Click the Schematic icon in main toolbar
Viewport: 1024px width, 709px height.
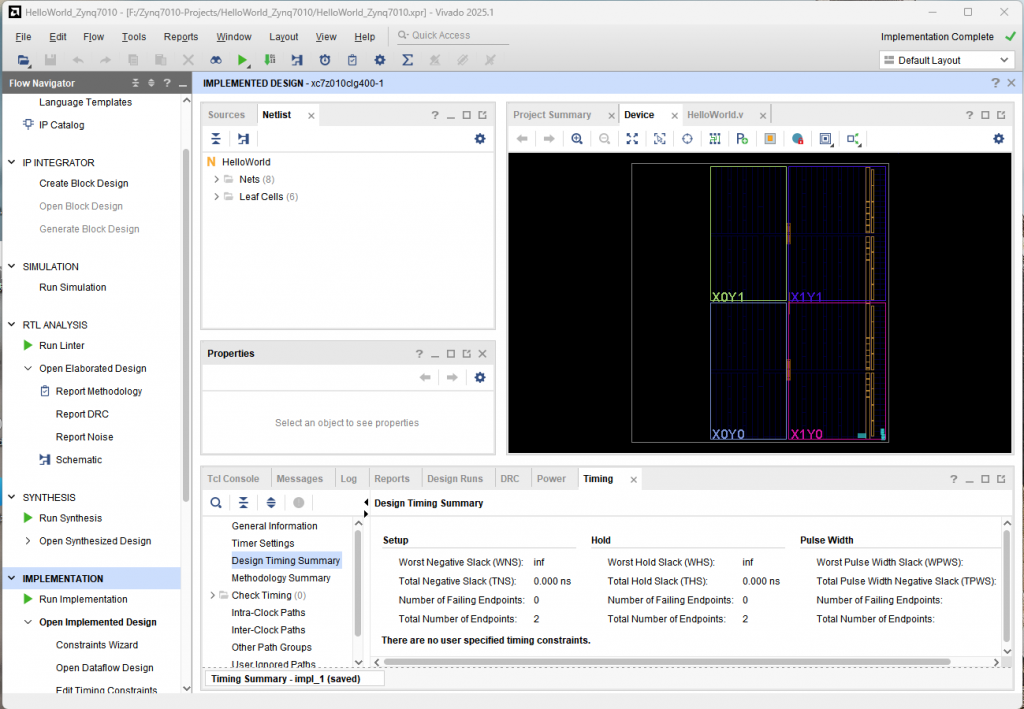(297, 60)
